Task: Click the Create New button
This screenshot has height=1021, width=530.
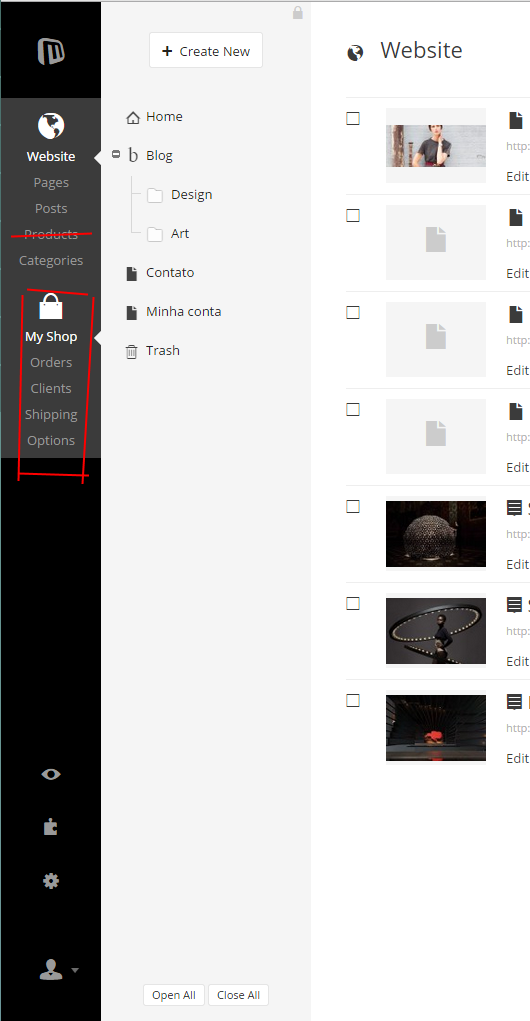Action: pyautogui.click(x=206, y=51)
